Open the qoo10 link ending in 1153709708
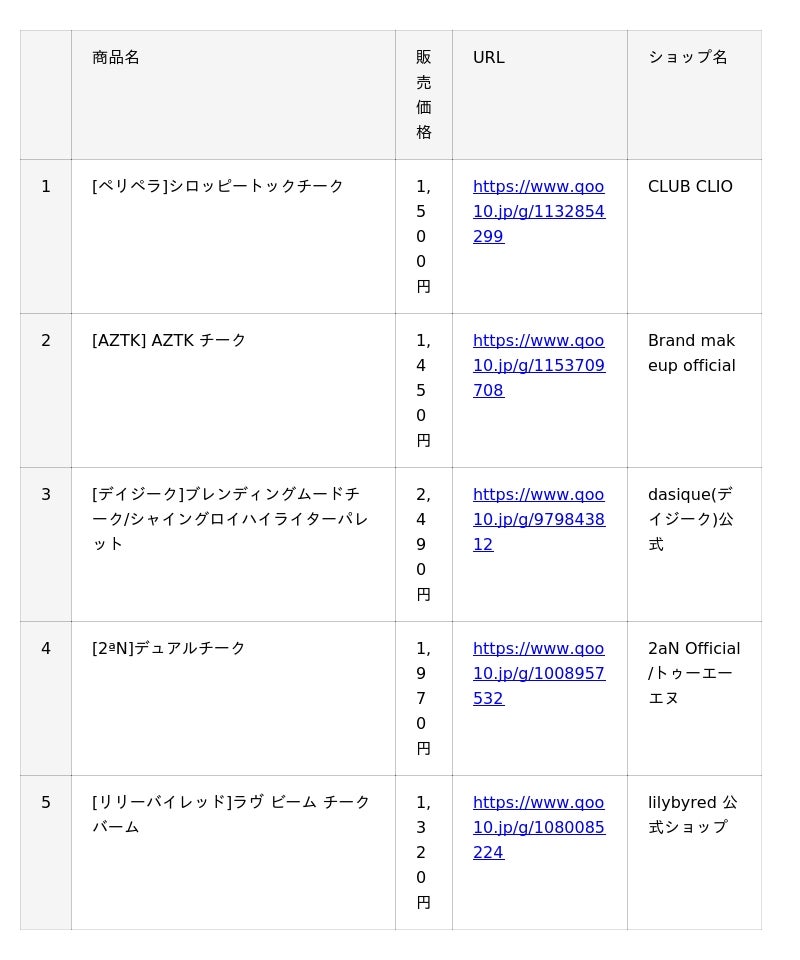The width and height of the screenshot is (800, 960). point(538,365)
